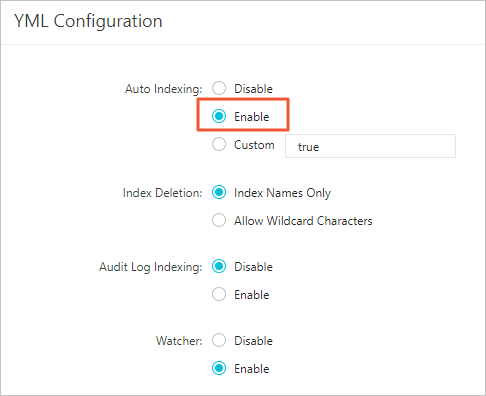The image size is (486, 396).
Task: Click the Index Deletion label
Action: (x=162, y=193)
